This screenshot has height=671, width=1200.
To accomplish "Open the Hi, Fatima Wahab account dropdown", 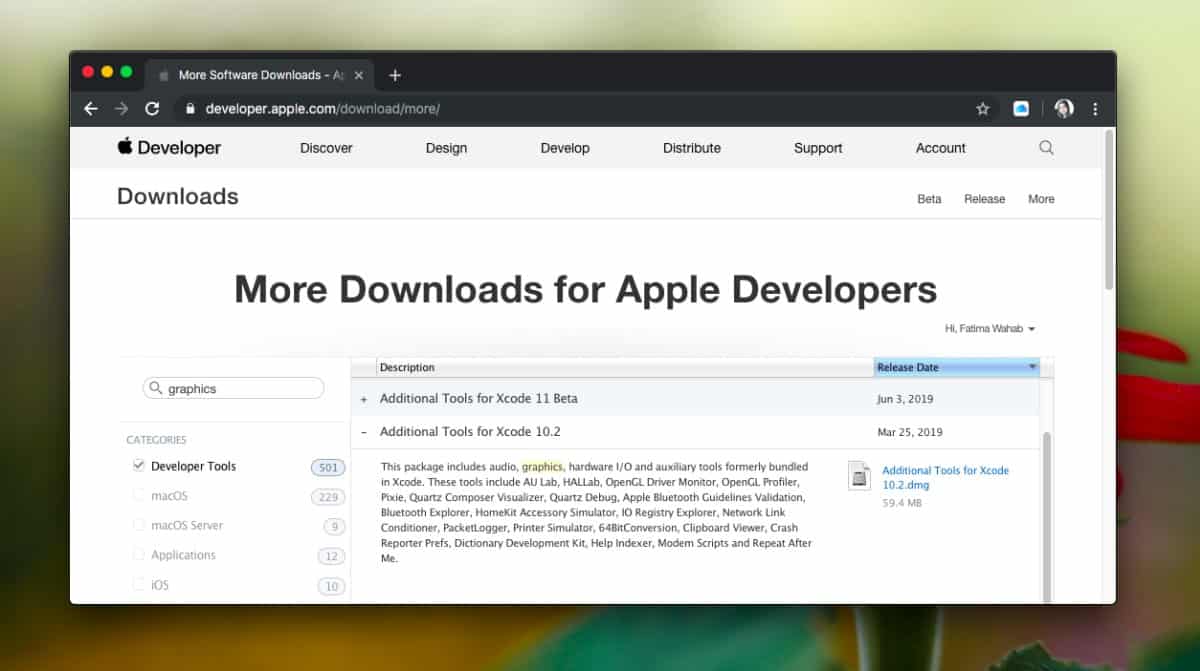I will 989,328.
